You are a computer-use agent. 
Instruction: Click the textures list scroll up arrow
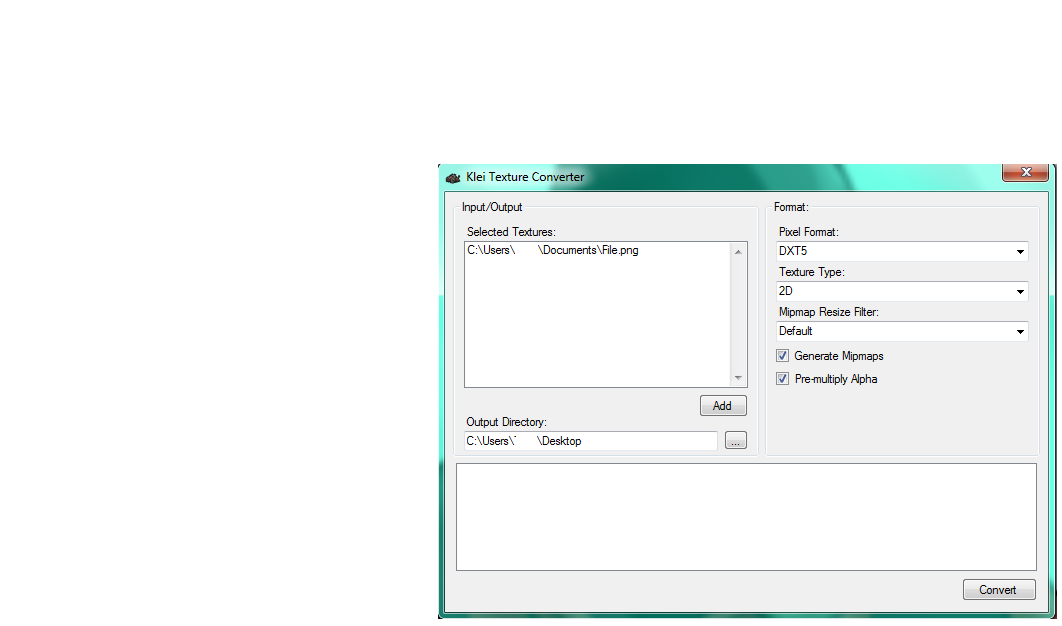(x=739, y=251)
